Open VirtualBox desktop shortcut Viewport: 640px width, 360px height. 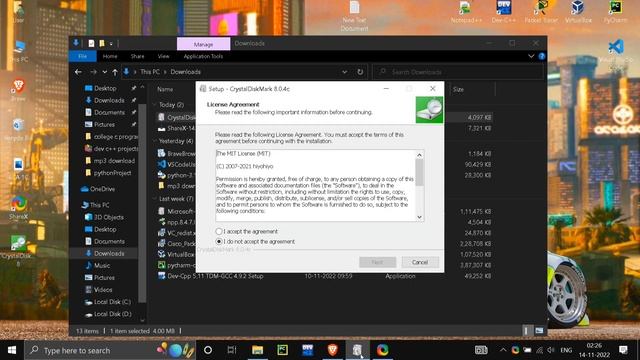tap(578, 11)
